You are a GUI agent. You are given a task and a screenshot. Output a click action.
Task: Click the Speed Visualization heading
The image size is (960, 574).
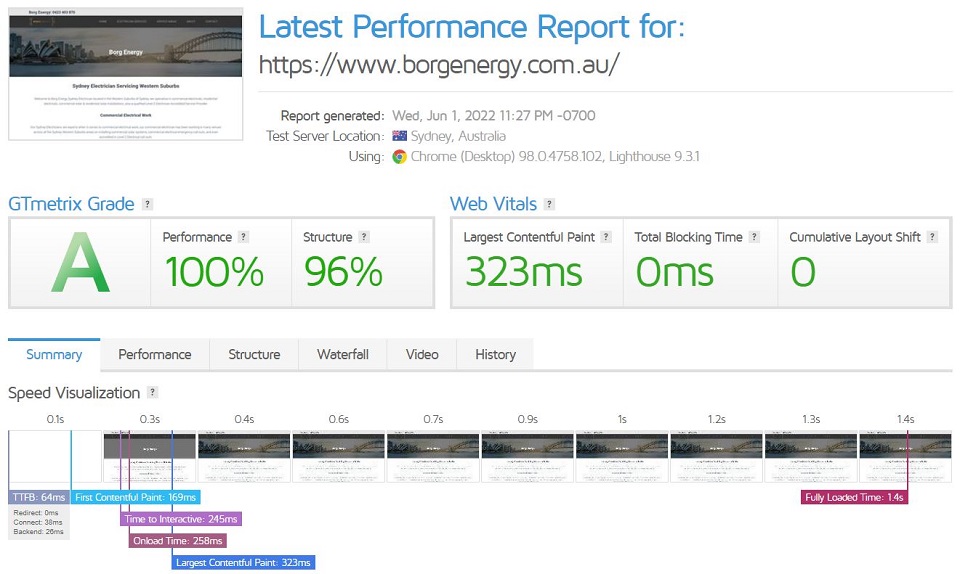coord(74,392)
